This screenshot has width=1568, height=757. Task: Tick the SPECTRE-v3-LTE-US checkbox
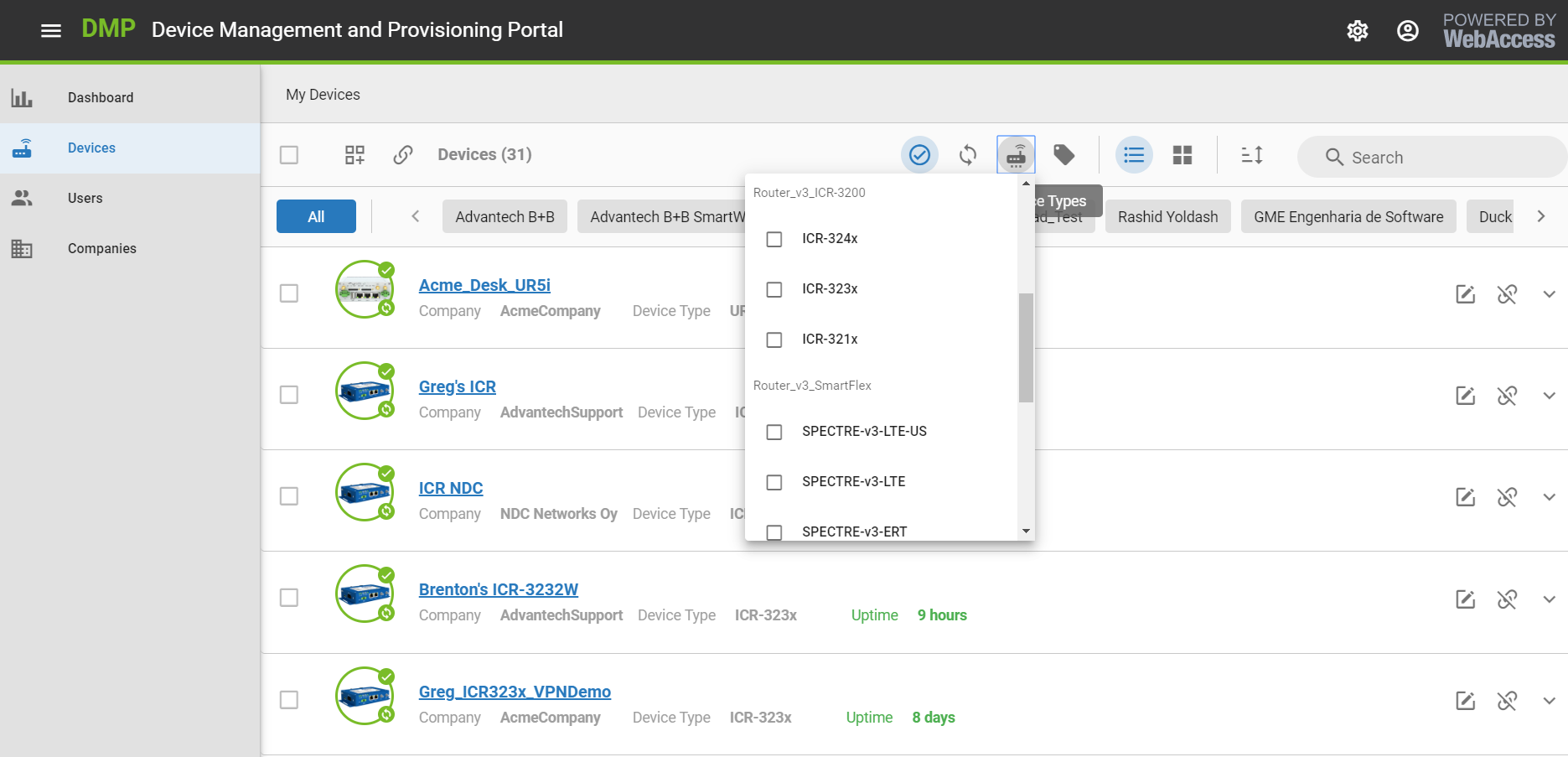coord(774,432)
